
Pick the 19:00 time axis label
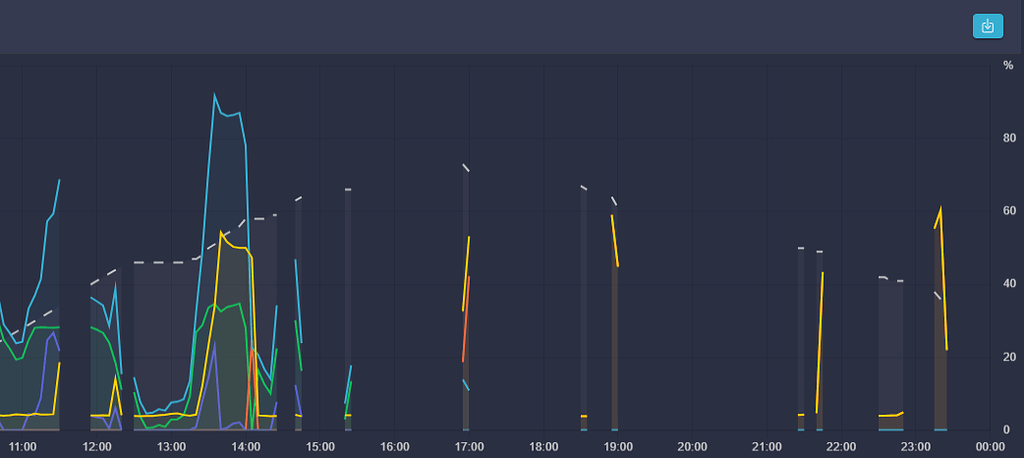tap(618, 446)
